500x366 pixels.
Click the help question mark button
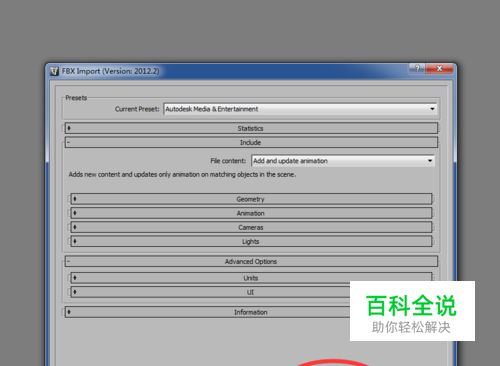tap(417, 68)
